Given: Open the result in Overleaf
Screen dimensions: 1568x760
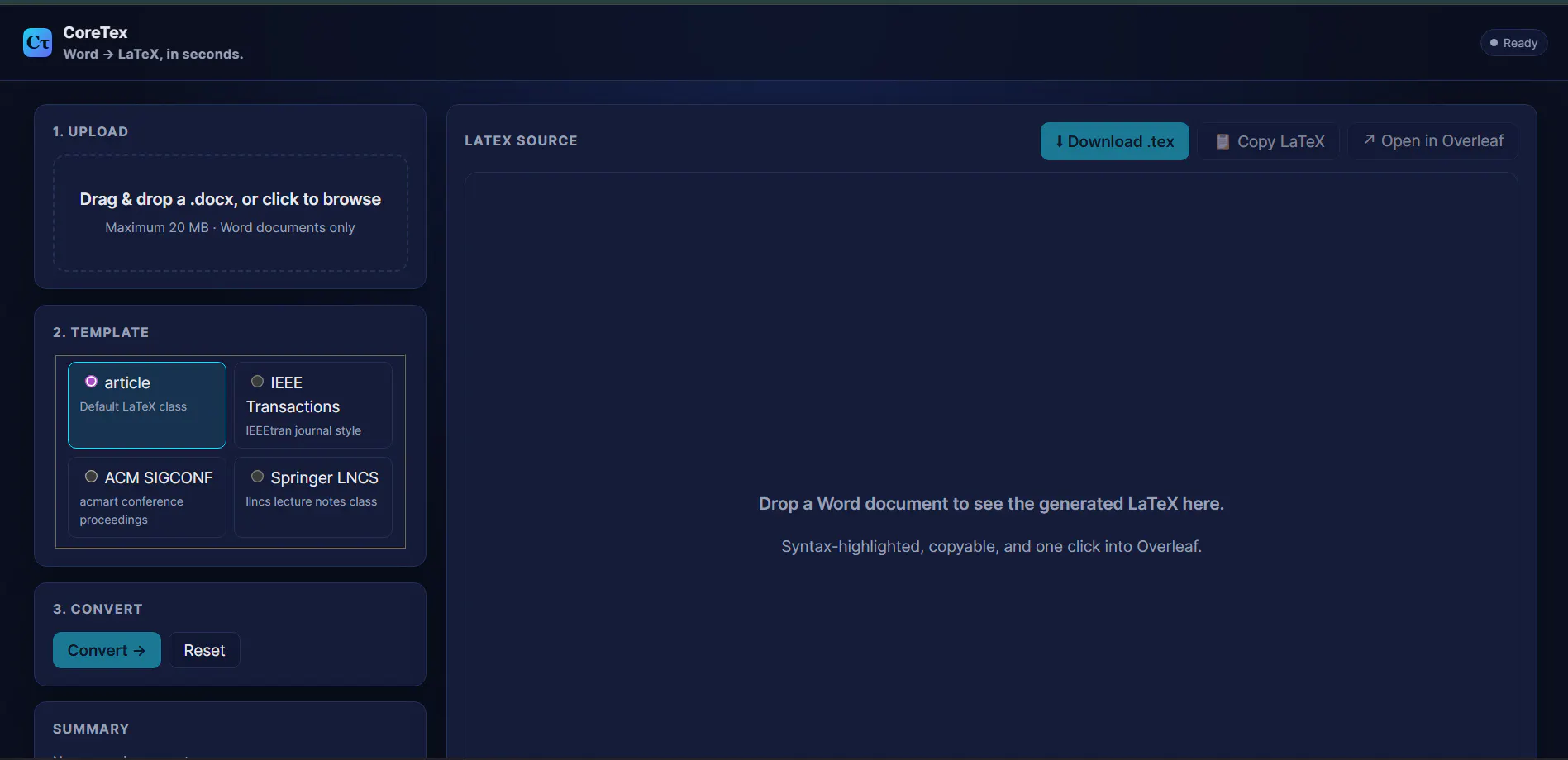Looking at the screenshot, I should (x=1433, y=141).
